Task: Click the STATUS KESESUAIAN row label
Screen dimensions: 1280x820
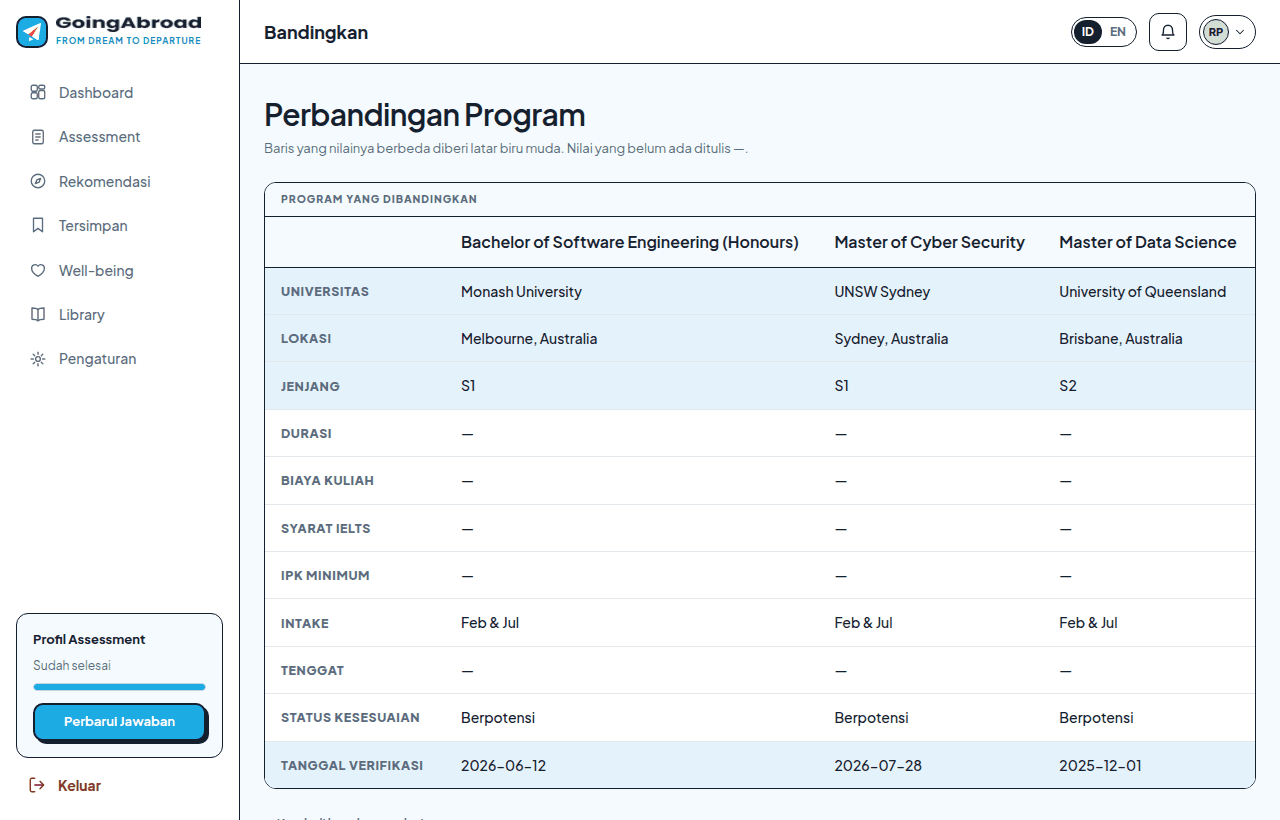Action: [x=350, y=718]
